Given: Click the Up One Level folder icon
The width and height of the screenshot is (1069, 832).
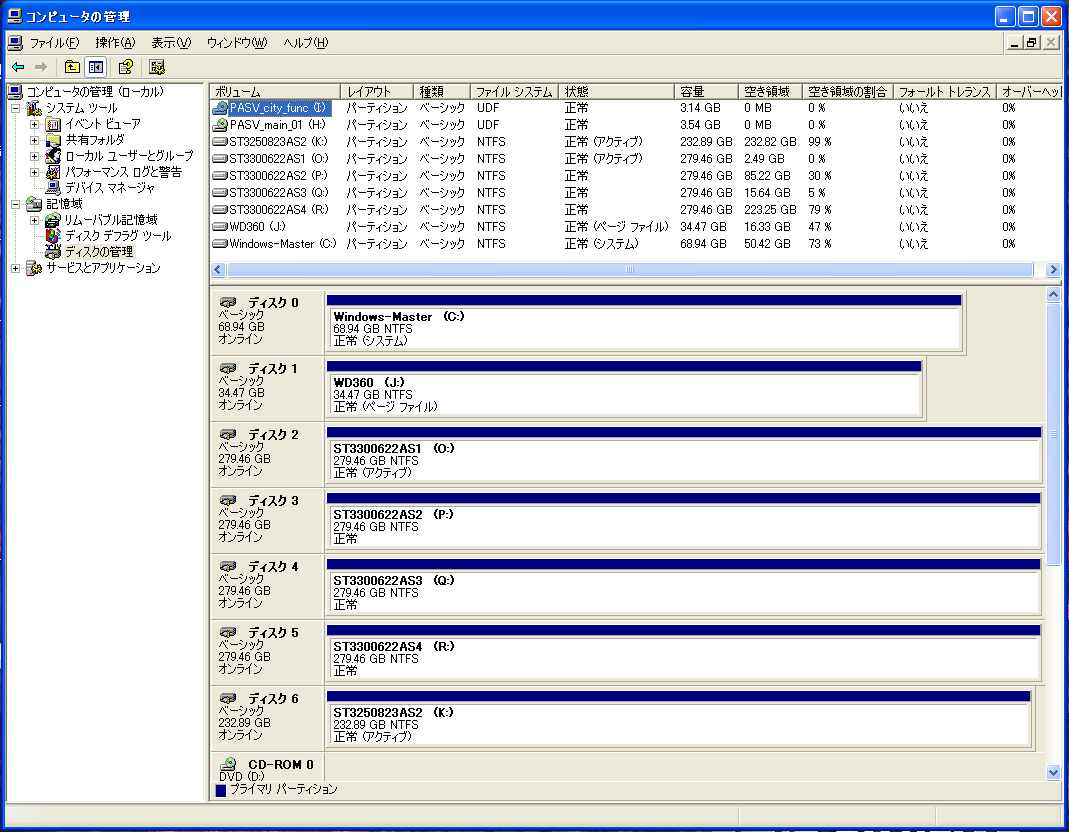Looking at the screenshot, I should click(x=72, y=67).
